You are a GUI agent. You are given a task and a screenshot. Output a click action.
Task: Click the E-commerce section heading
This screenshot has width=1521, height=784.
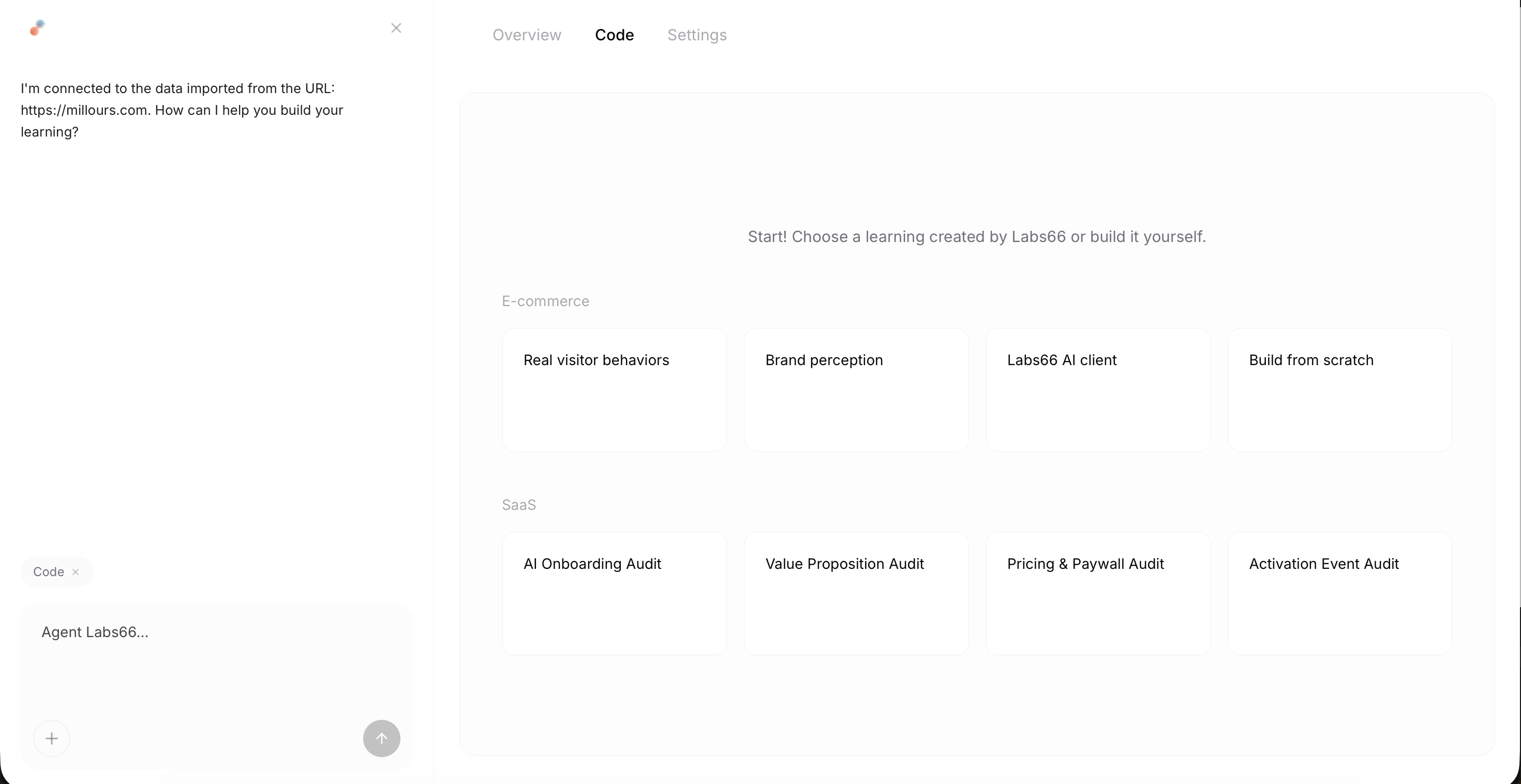tap(545, 301)
